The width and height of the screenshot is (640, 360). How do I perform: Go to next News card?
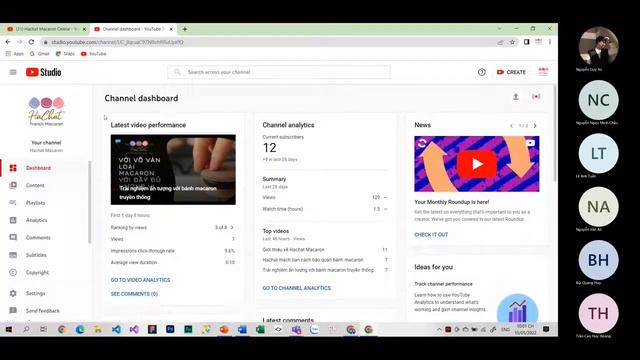(535, 126)
